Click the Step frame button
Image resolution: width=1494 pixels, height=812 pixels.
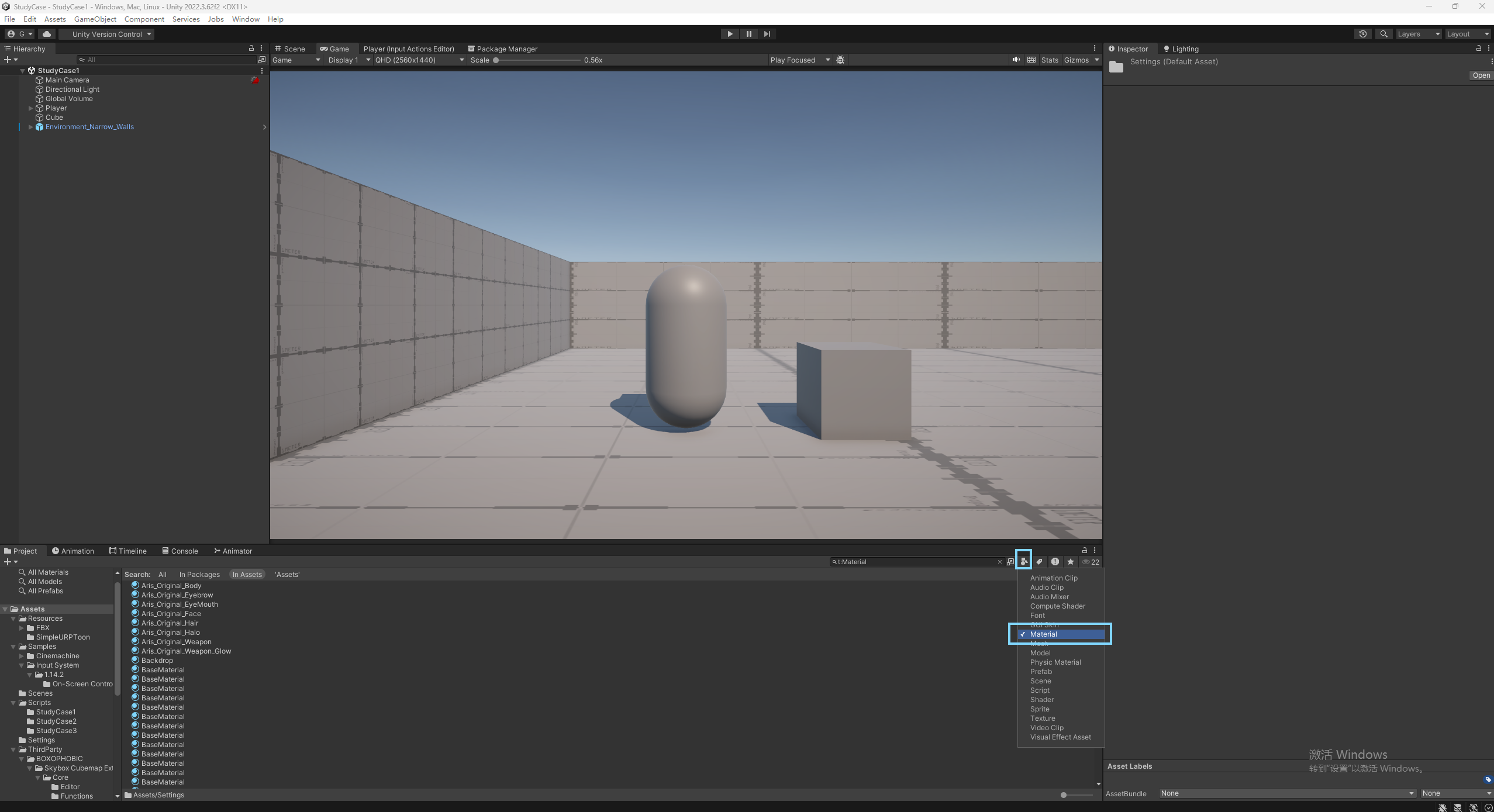tap(767, 34)
